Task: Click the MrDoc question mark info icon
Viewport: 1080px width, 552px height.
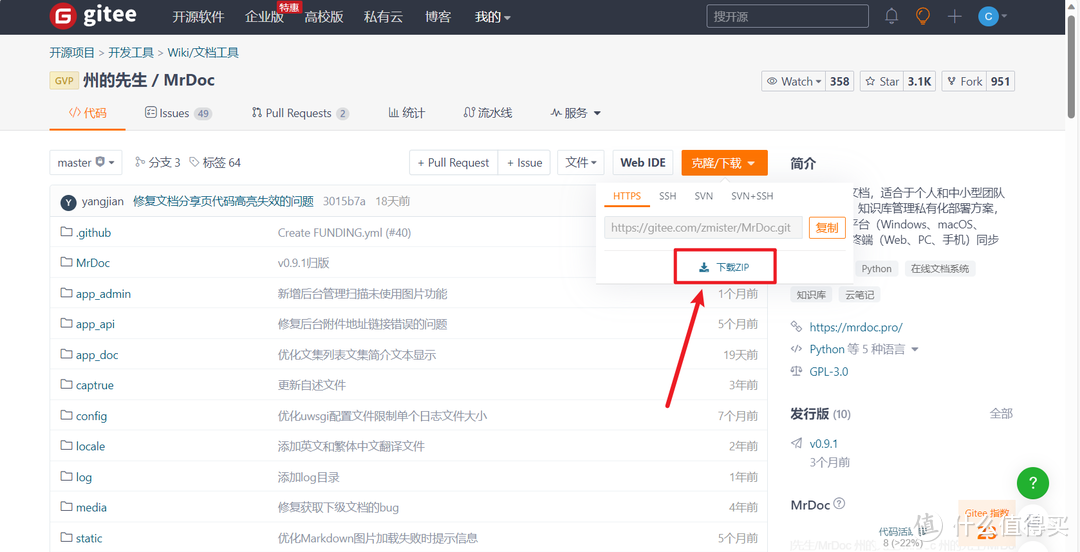Action: (839, 504)
